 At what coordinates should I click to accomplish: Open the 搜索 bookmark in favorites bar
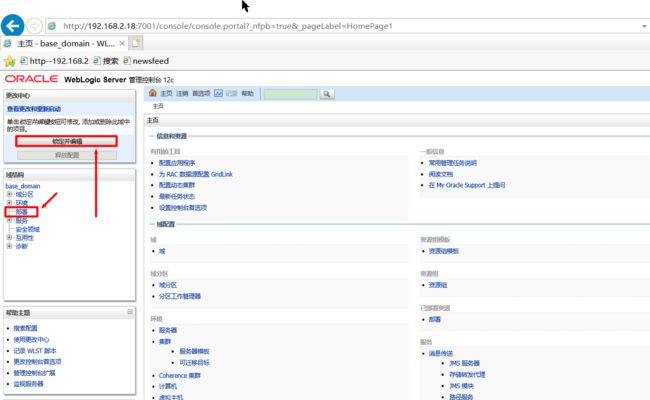[x=106, y=61]
